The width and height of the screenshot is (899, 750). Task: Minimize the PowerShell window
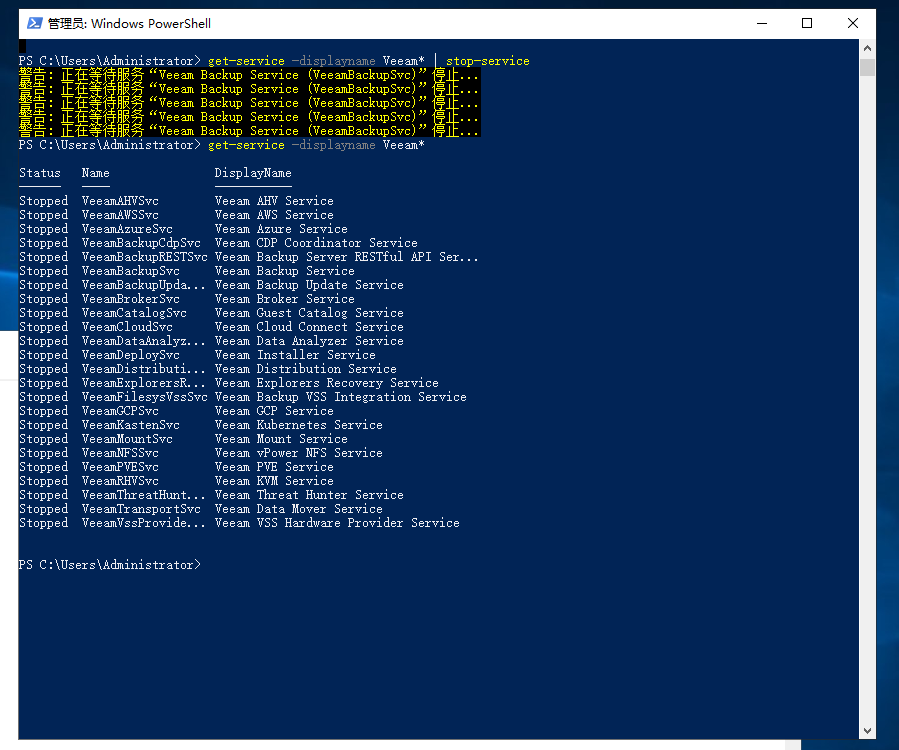point(762,24)
